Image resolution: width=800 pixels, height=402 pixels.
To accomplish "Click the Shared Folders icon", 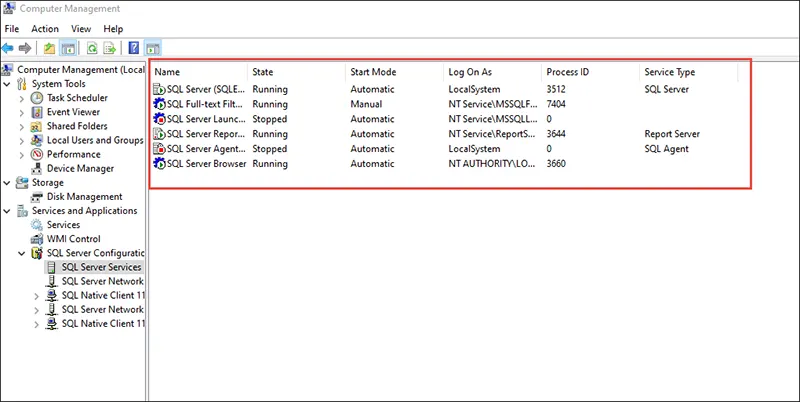I will (x=37, y=126).
